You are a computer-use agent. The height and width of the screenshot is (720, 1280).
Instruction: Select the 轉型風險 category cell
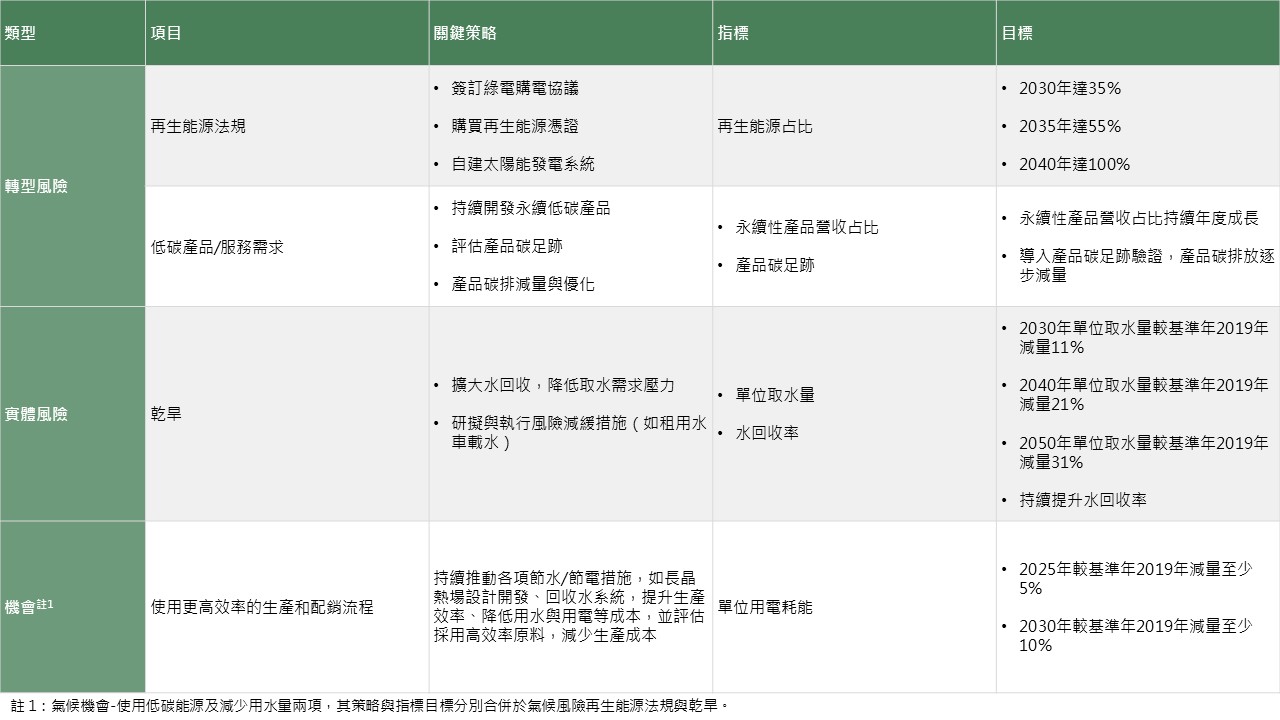click(x=37, y=186)
